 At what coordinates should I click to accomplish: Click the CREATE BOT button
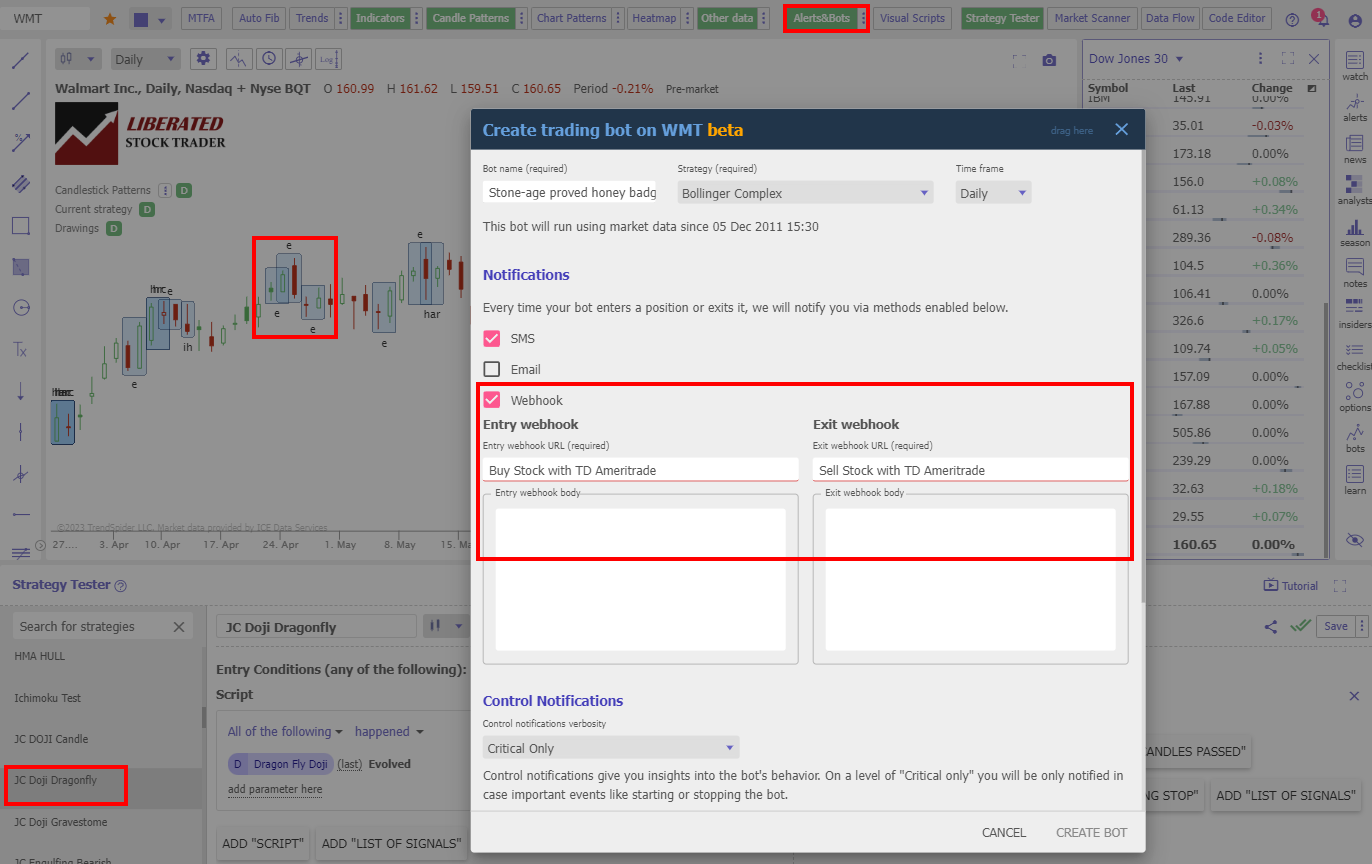coord(1090,832)
